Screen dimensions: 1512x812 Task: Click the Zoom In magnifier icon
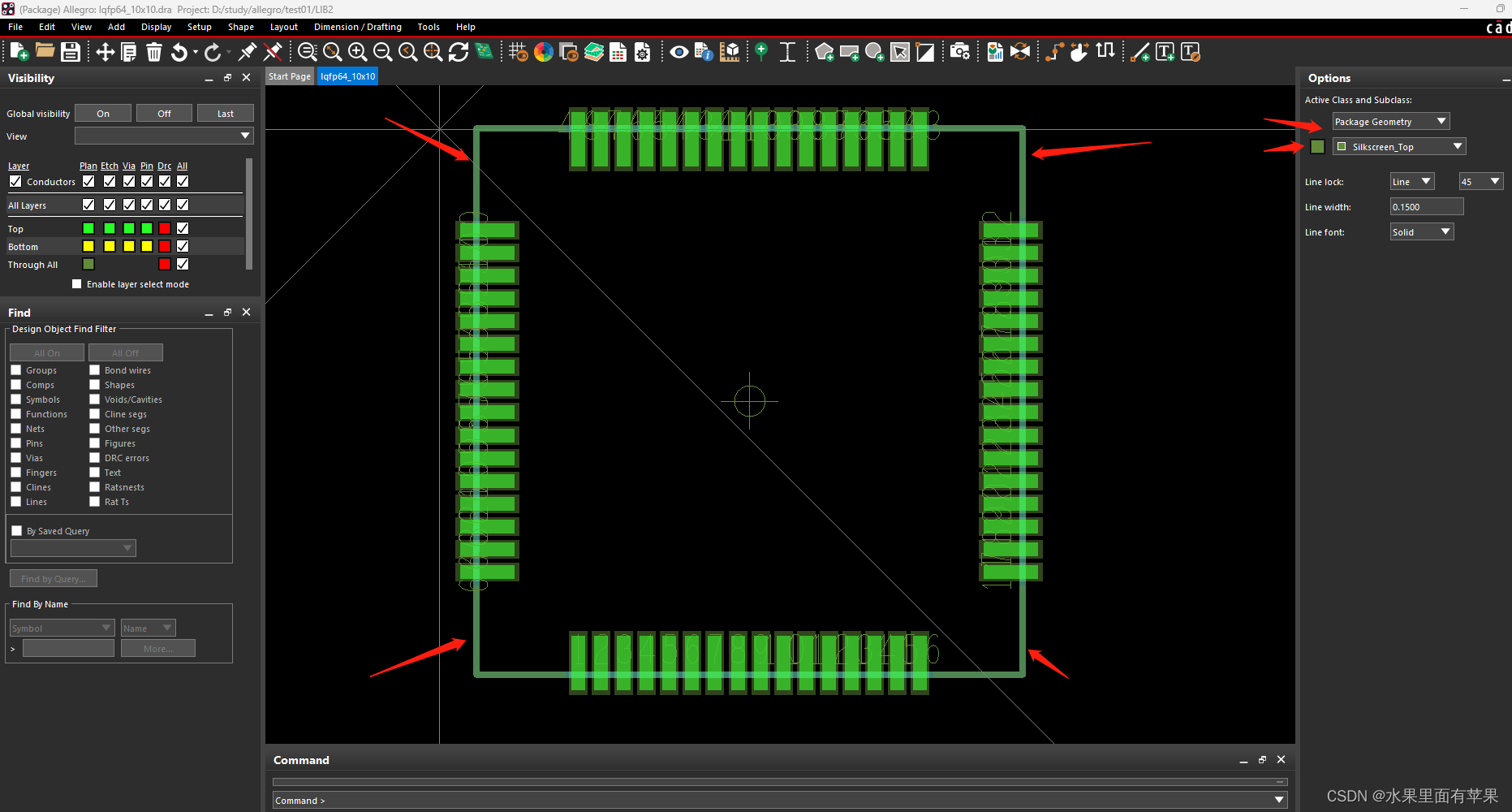pos(357,52)
